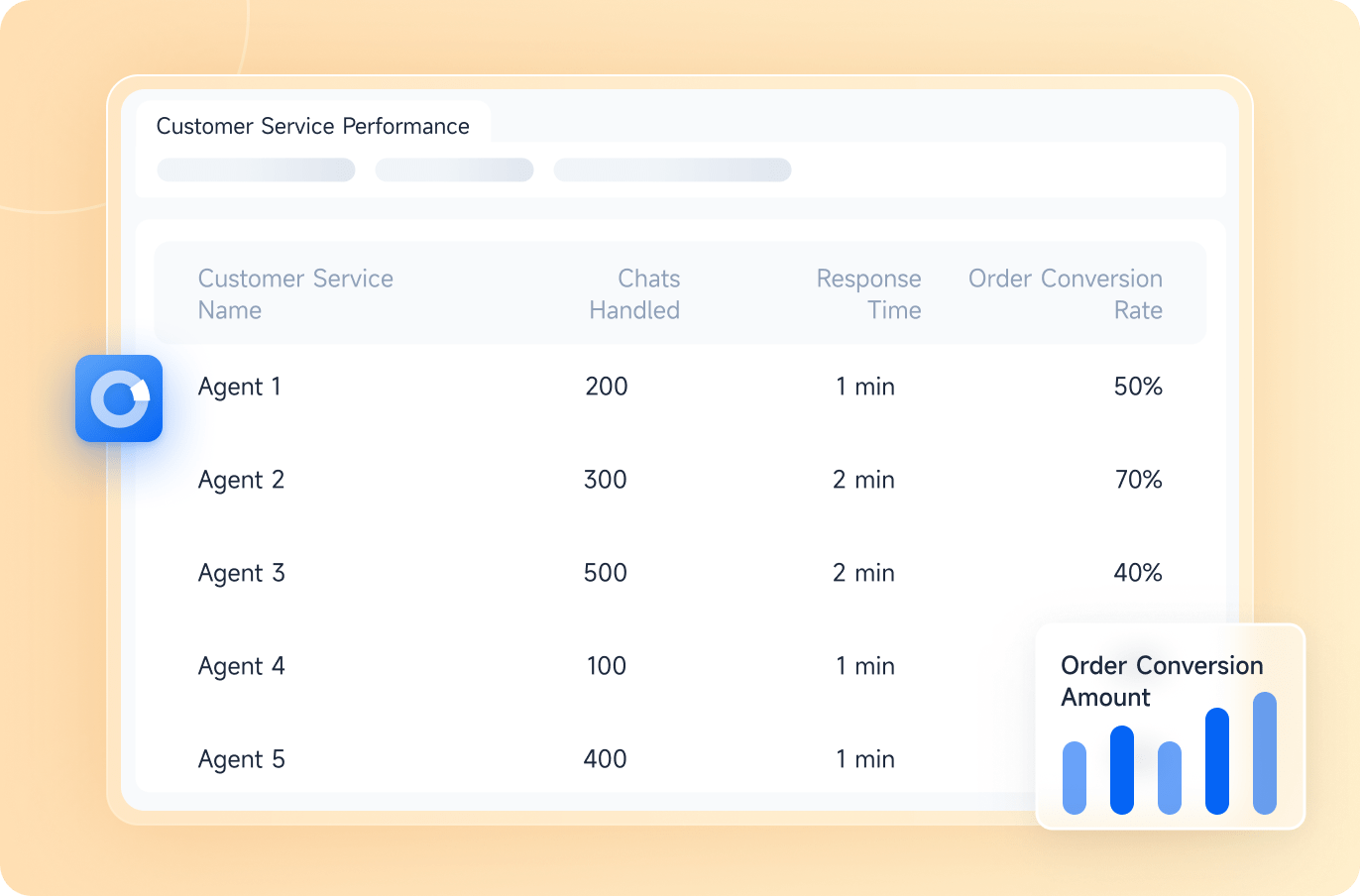Image resolution: width=1360 pixels, height=896 pixels.
Task: Click the first bar in conversion chart
Action: (1075, 778)
